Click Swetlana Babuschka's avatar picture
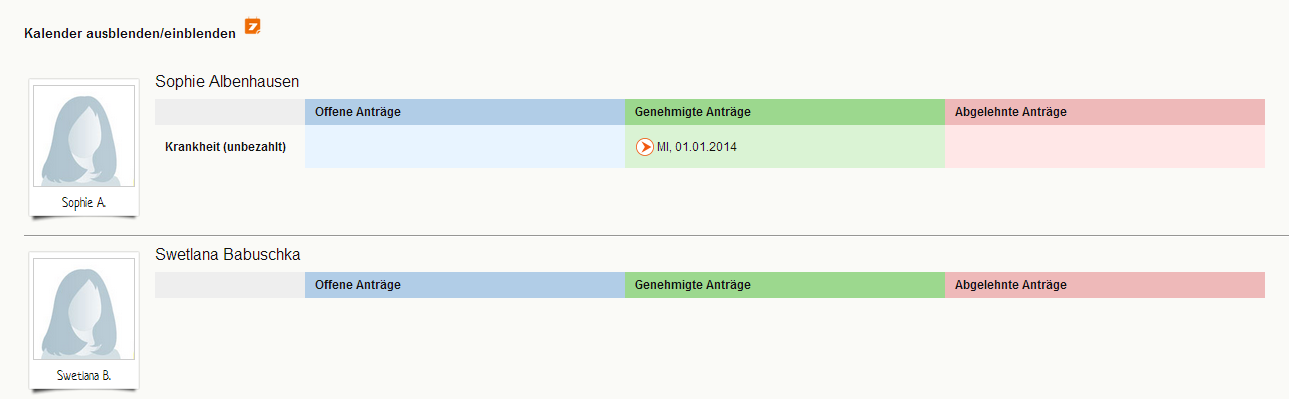 click(84, 310)
